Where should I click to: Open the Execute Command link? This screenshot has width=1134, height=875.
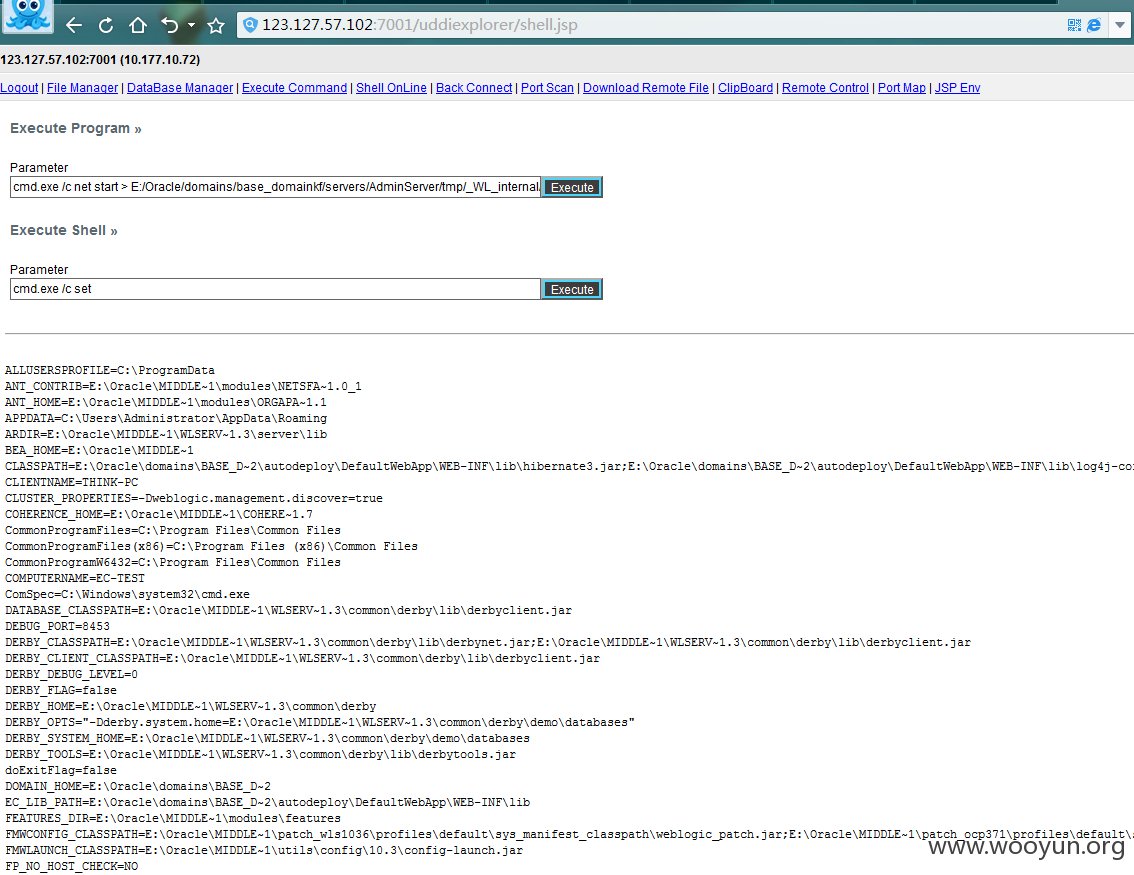[294, 88]
